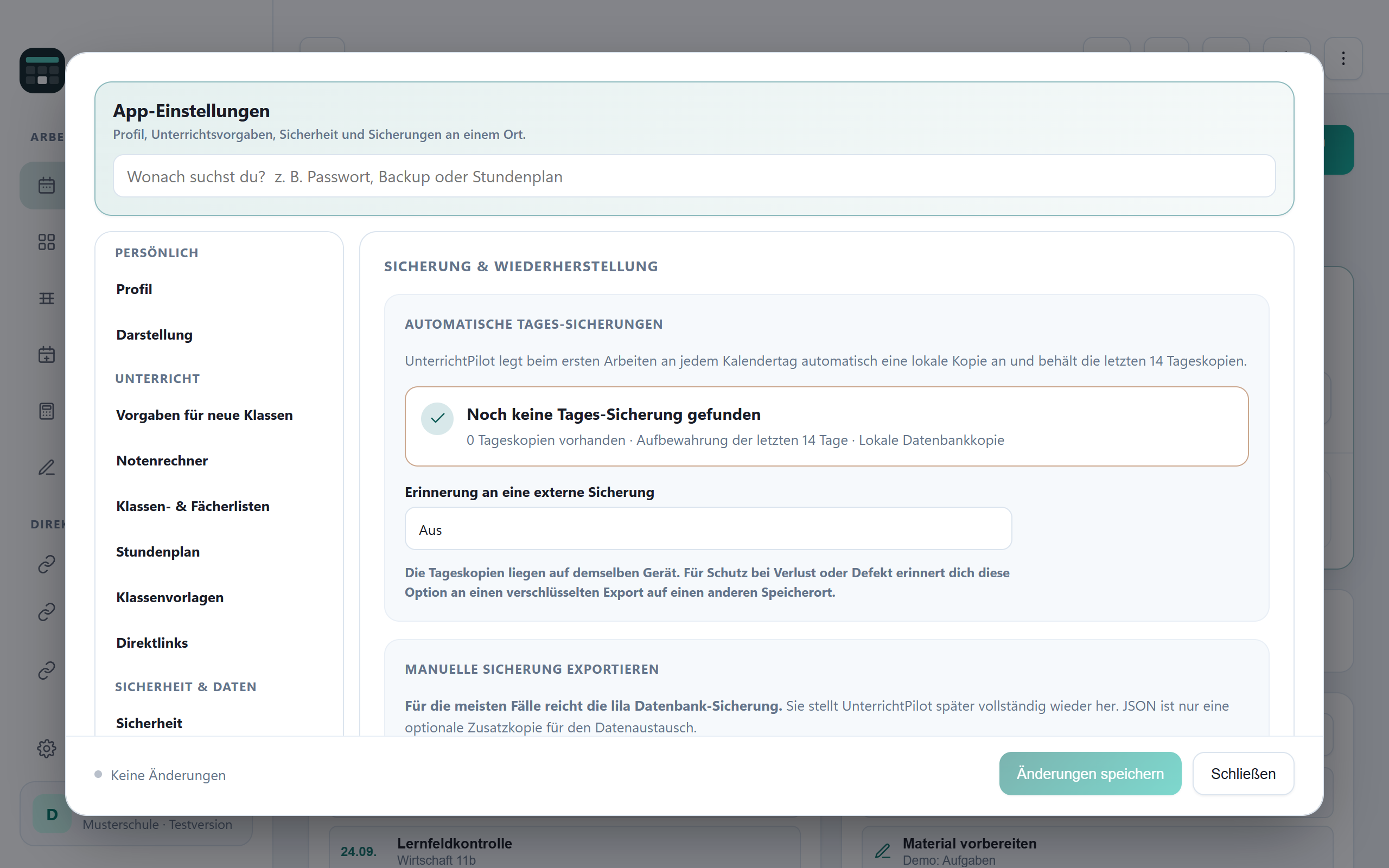
Task: Open the calendar view sidebar icon
Action: click(x=47, y=186)
